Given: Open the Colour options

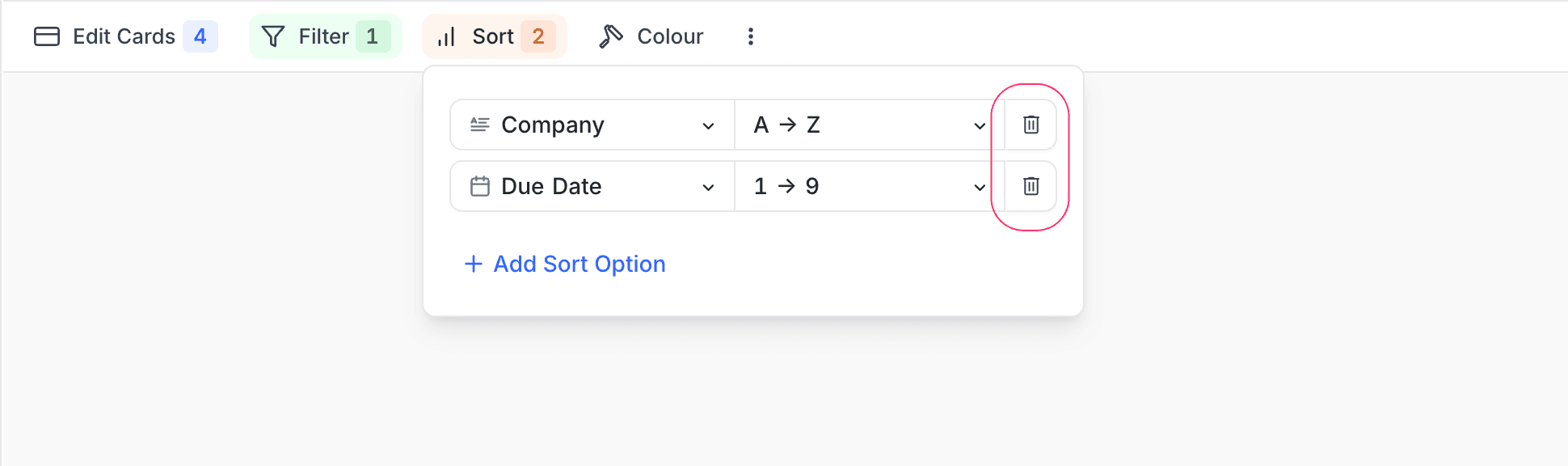Looking at the screenshot, I should (669, 36).
